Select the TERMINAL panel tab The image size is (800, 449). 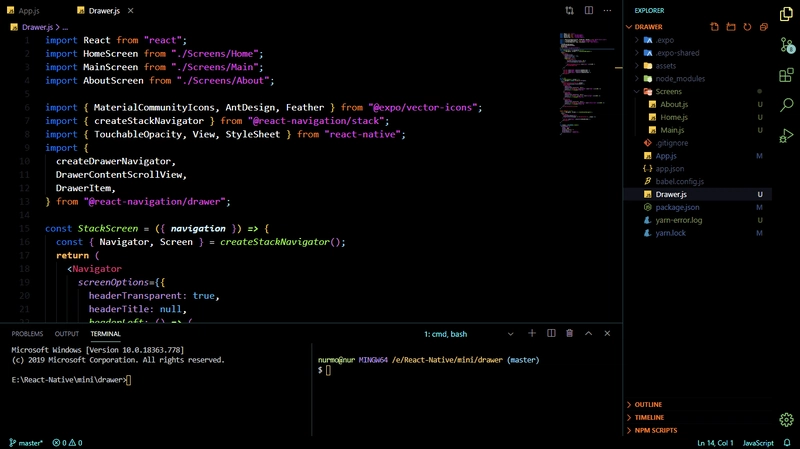coord(106,334)
